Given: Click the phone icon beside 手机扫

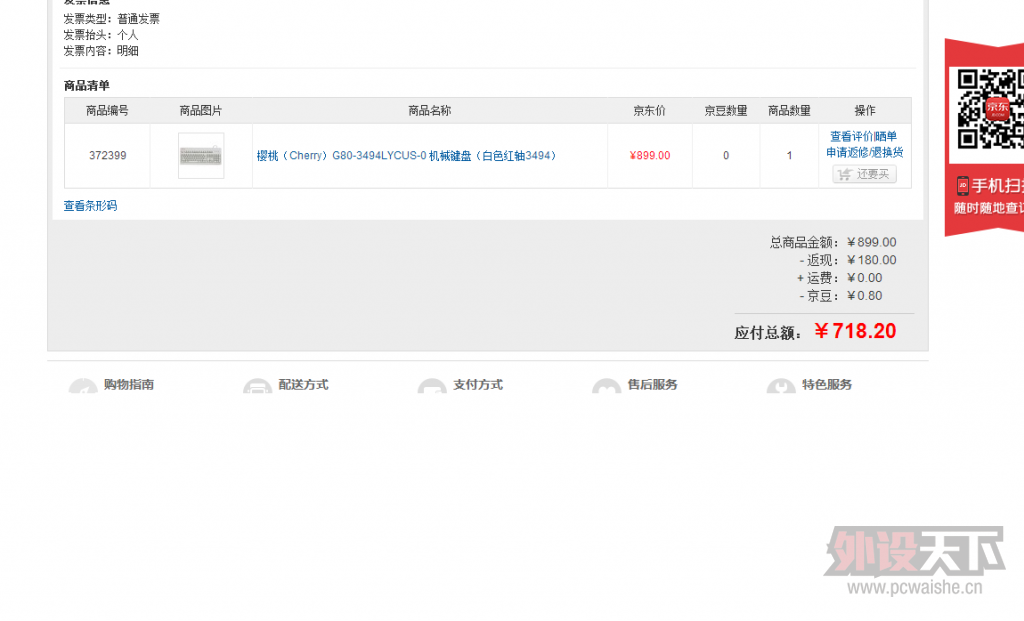Looking at the screenshot, I should click(963, 186).
